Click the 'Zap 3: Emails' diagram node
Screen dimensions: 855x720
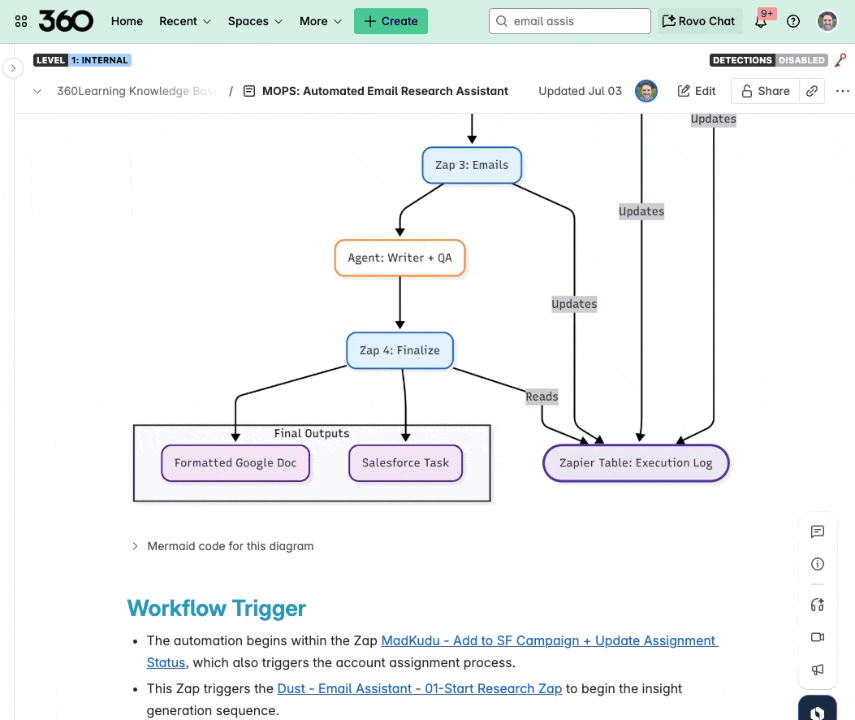click(x=472, y=165)
